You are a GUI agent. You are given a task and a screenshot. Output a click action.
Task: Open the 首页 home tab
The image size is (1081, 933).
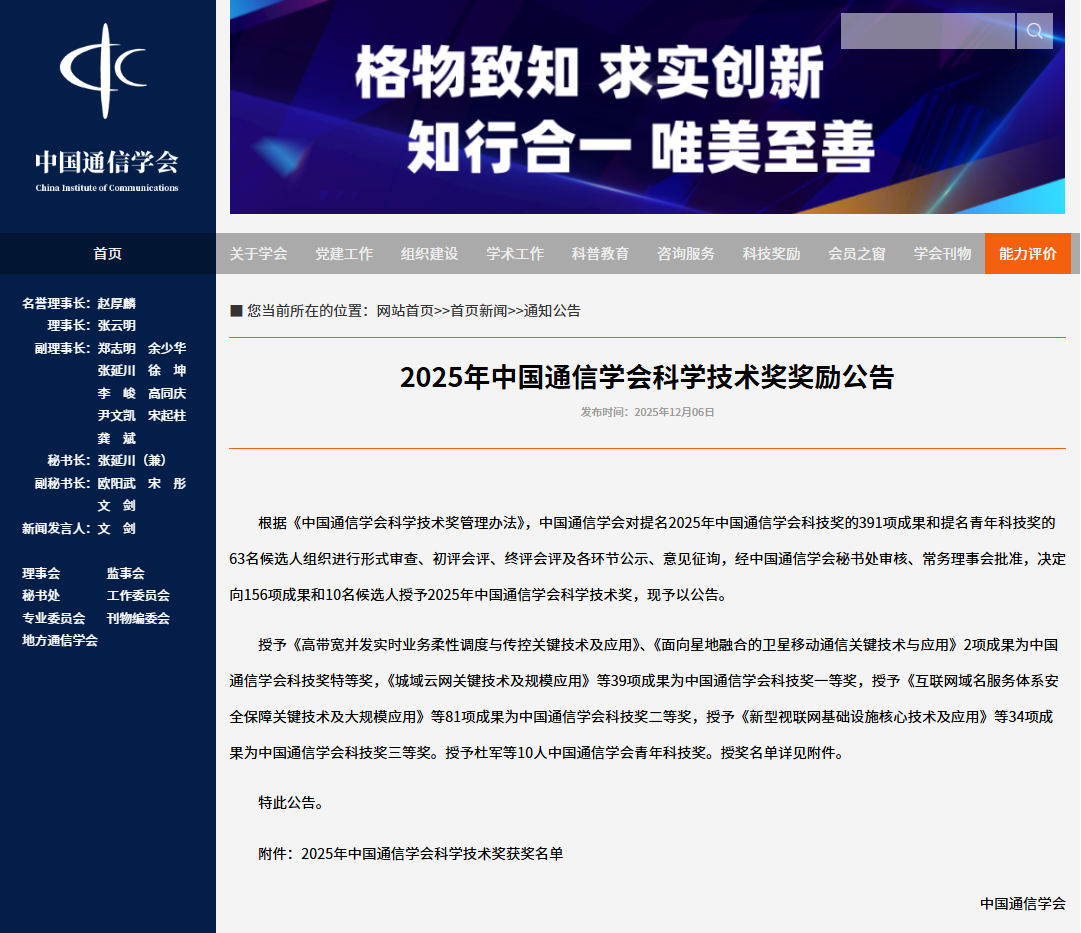click(x=107, y=254)
